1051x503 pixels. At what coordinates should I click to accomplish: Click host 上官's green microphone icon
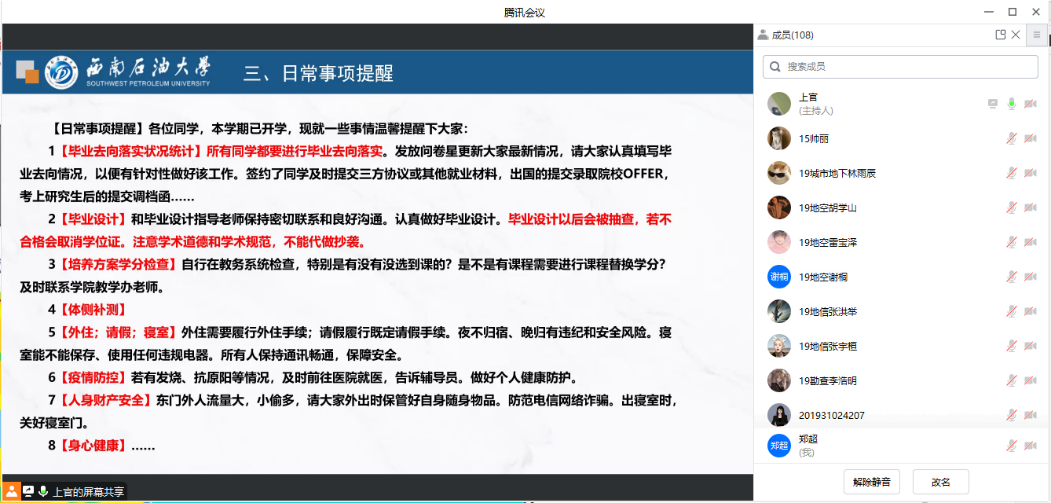tap(1012, 104)
